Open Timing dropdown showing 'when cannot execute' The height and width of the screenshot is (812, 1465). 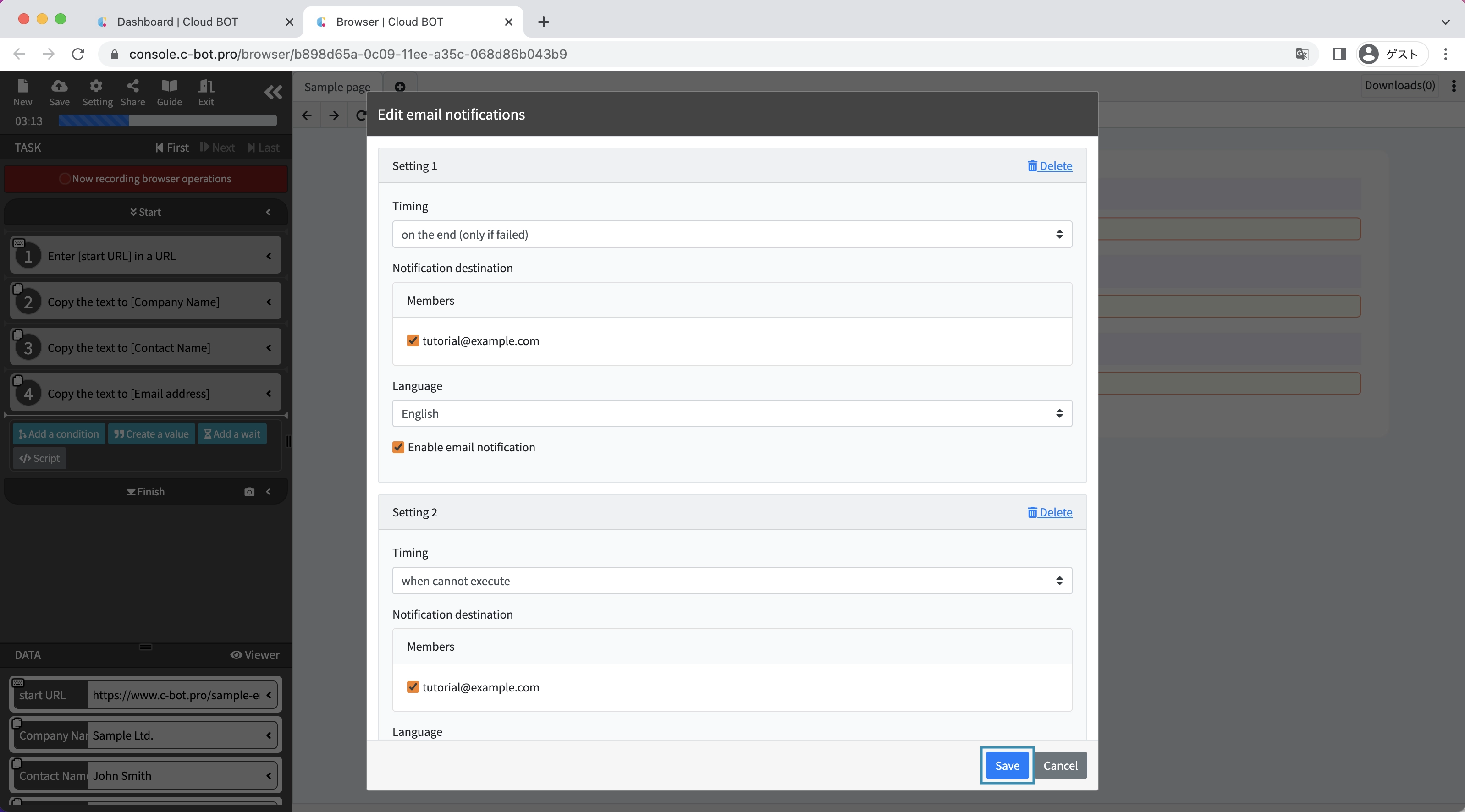(x=732, y=581)
